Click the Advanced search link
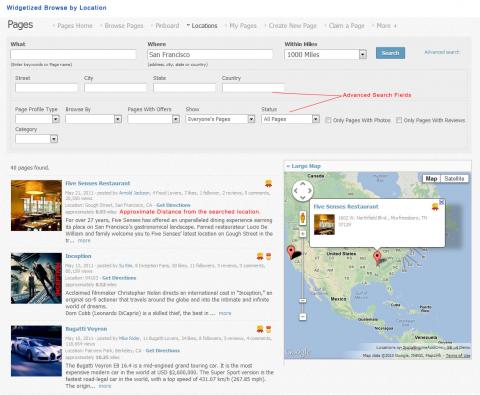 442,52
